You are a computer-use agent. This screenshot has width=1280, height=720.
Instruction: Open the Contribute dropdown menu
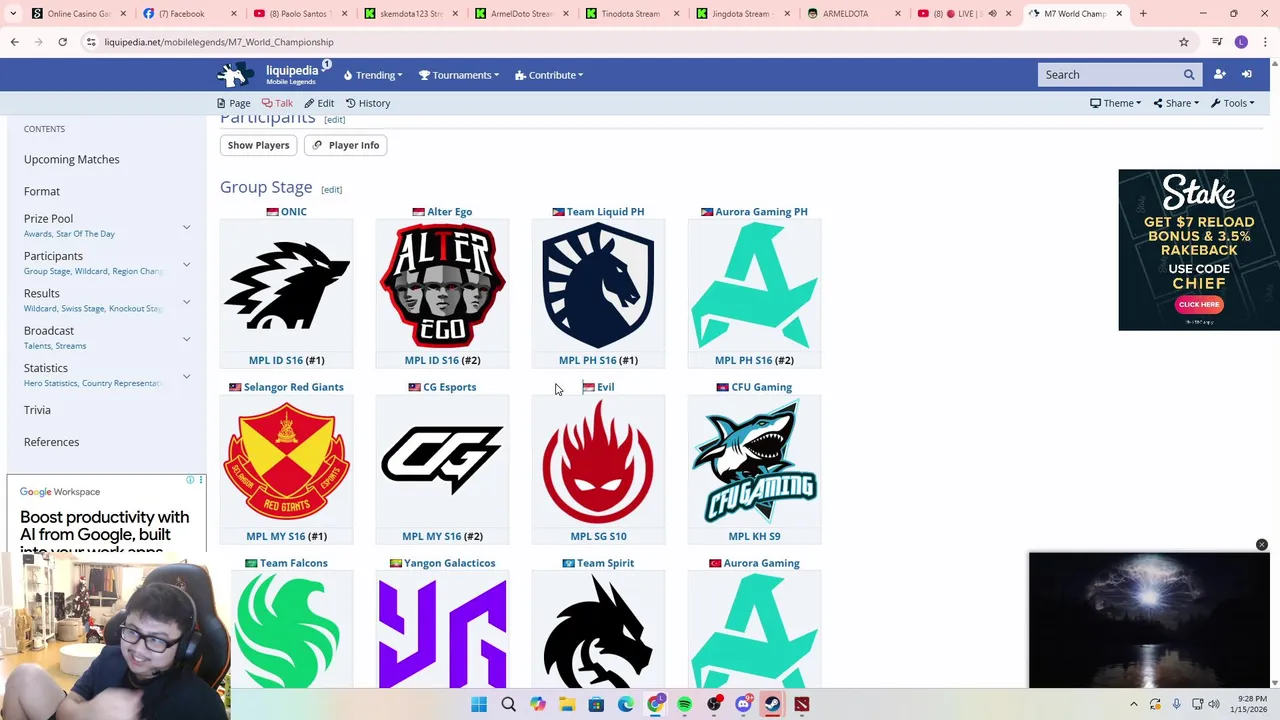(549, 75)
